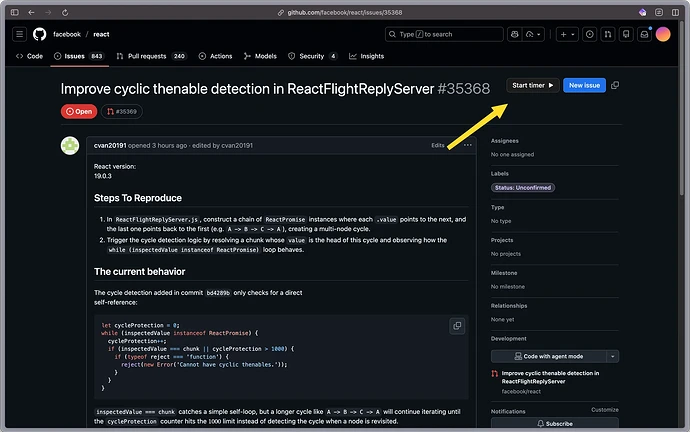Reload the page with refresh icon
Image resolution: width=690 pixels, height=432 pixels.
pos(65,12)
